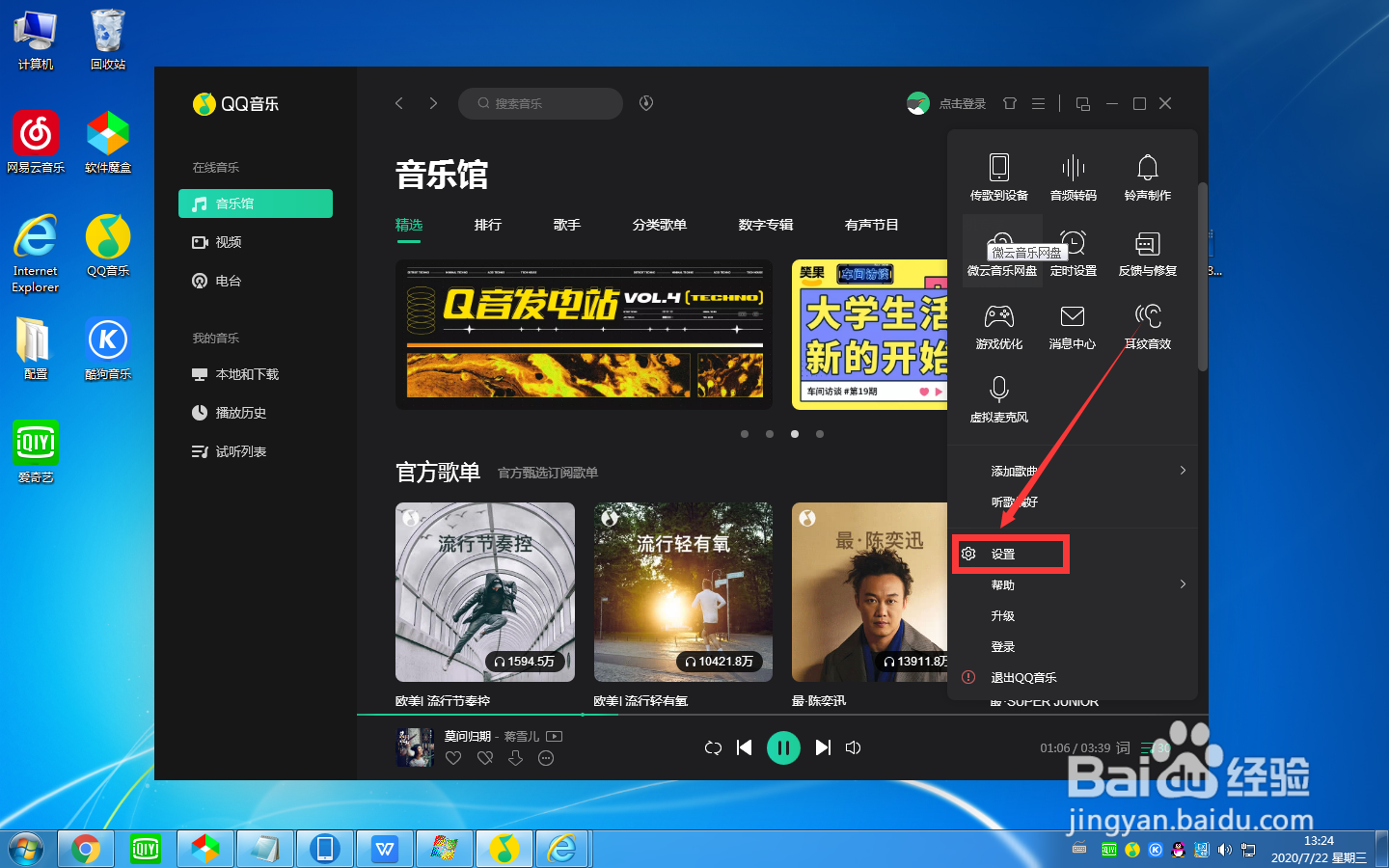This screenshot has height=868, width=1389.
Task: Switch to the 有声节目 tab
Action: click(x=872, y=225)
